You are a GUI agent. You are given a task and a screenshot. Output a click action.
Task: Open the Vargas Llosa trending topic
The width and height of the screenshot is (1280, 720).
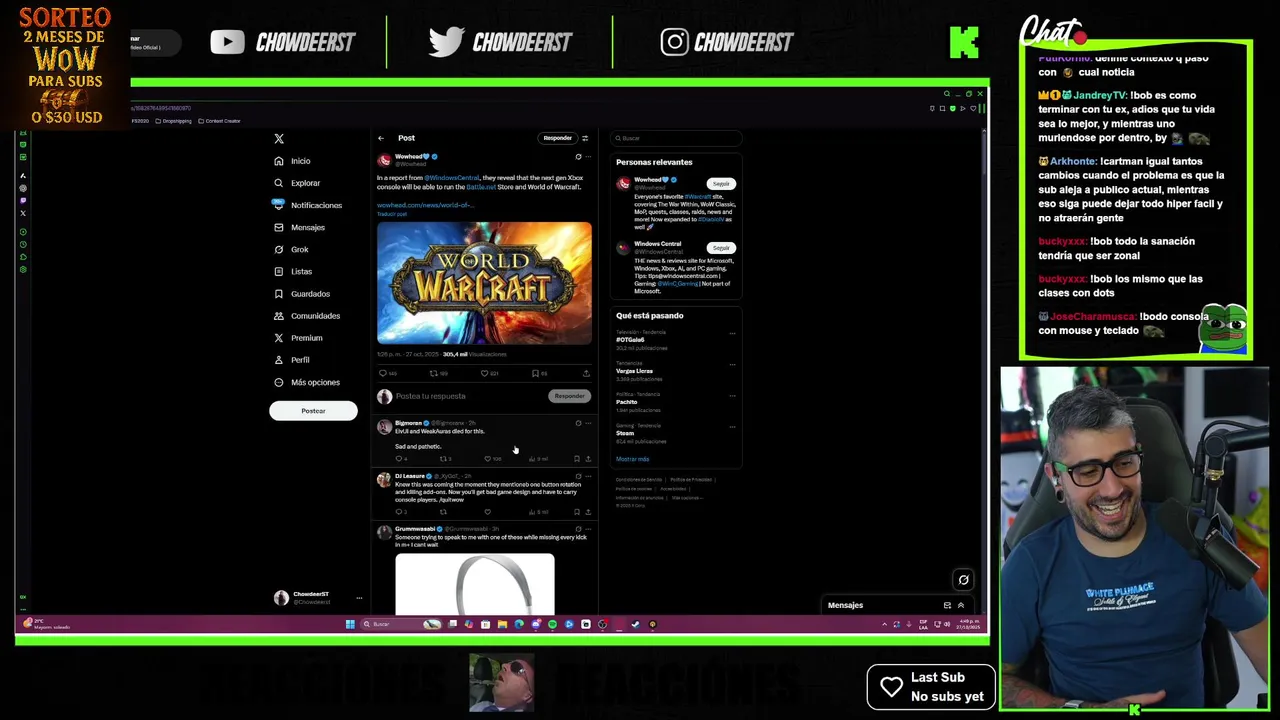635,371
